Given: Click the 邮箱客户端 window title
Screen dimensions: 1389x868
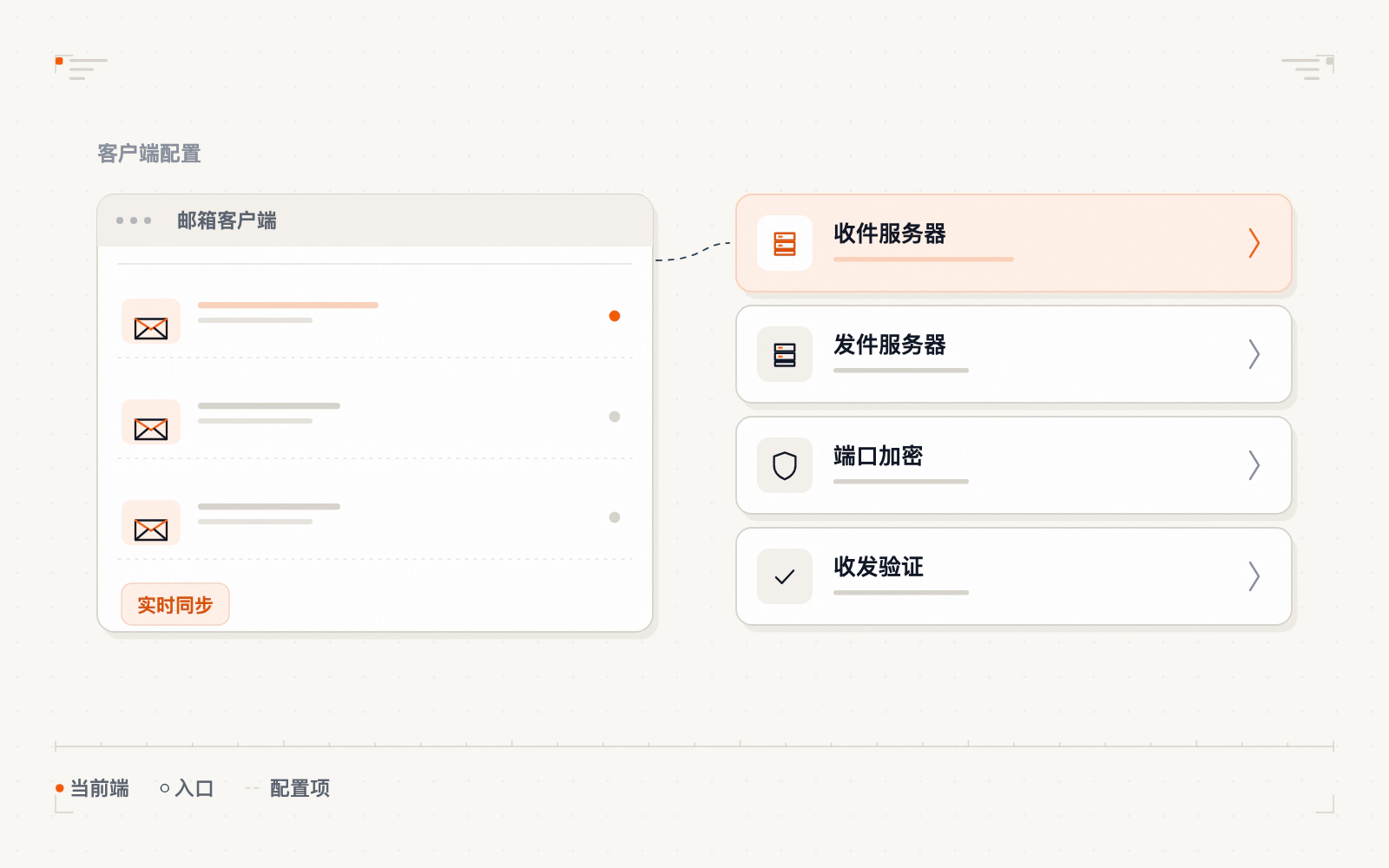Looking at the screenshot, I should point(227,220).
